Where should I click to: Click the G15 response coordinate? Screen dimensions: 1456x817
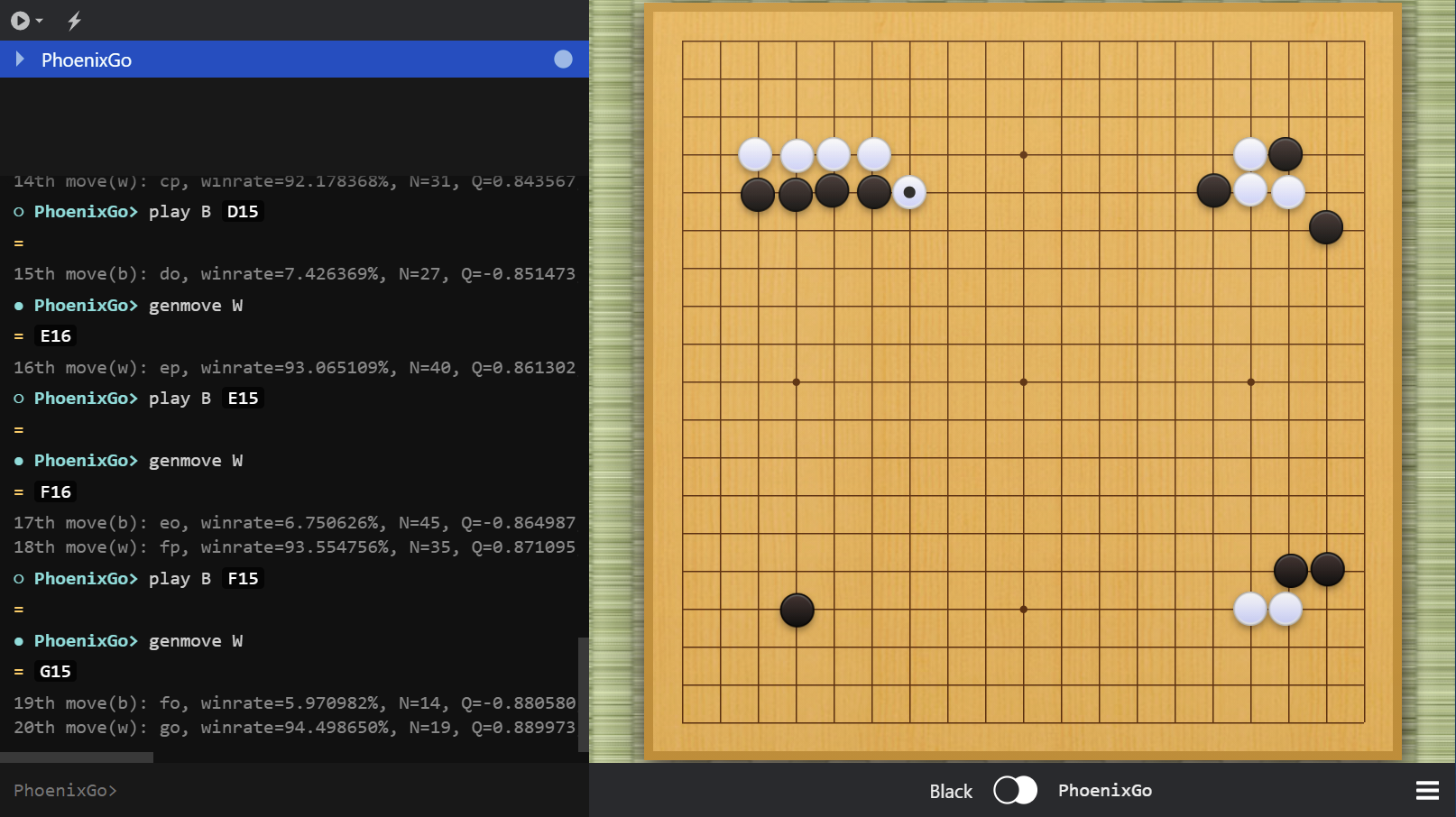click(55, 671)
